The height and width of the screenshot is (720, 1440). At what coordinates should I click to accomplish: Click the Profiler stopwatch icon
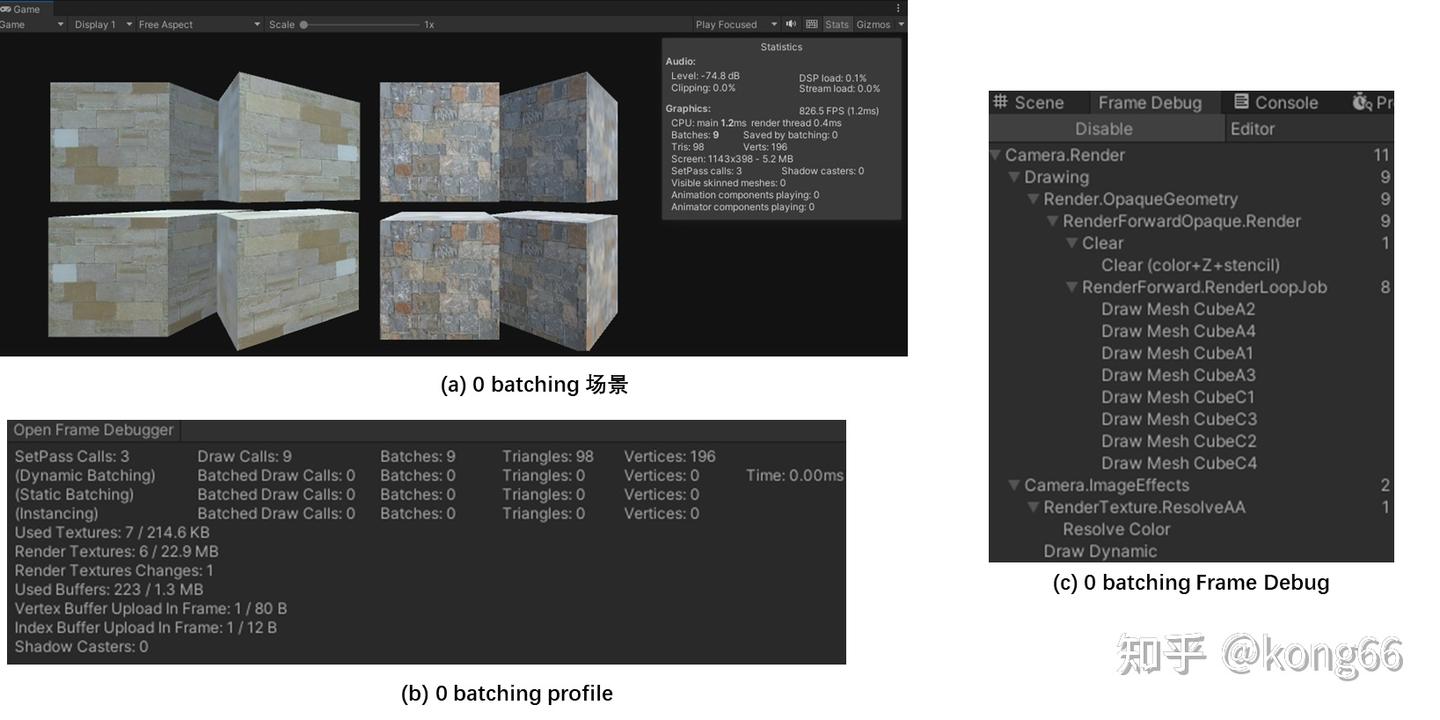point(1360,102)
